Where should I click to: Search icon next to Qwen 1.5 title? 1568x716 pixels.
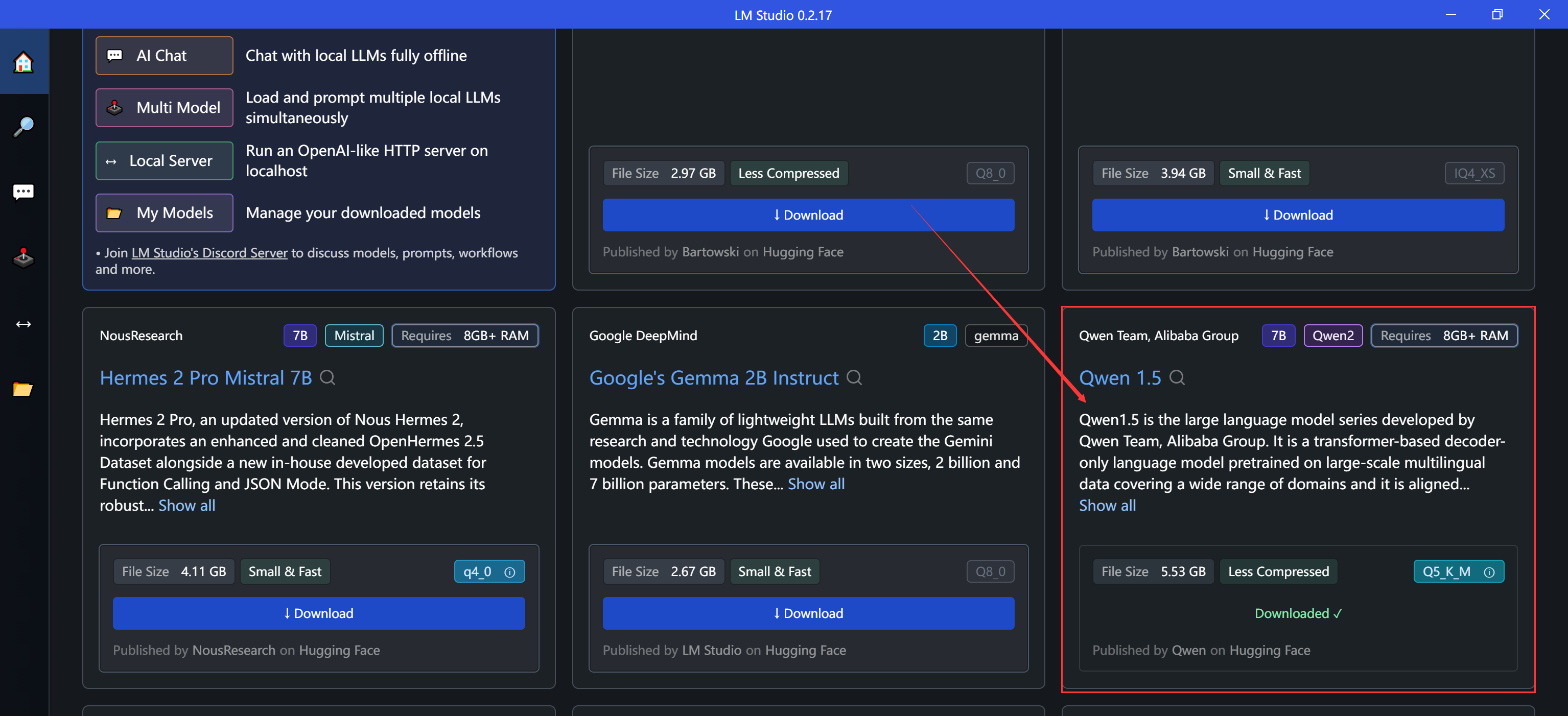(x=1177, y=378)
